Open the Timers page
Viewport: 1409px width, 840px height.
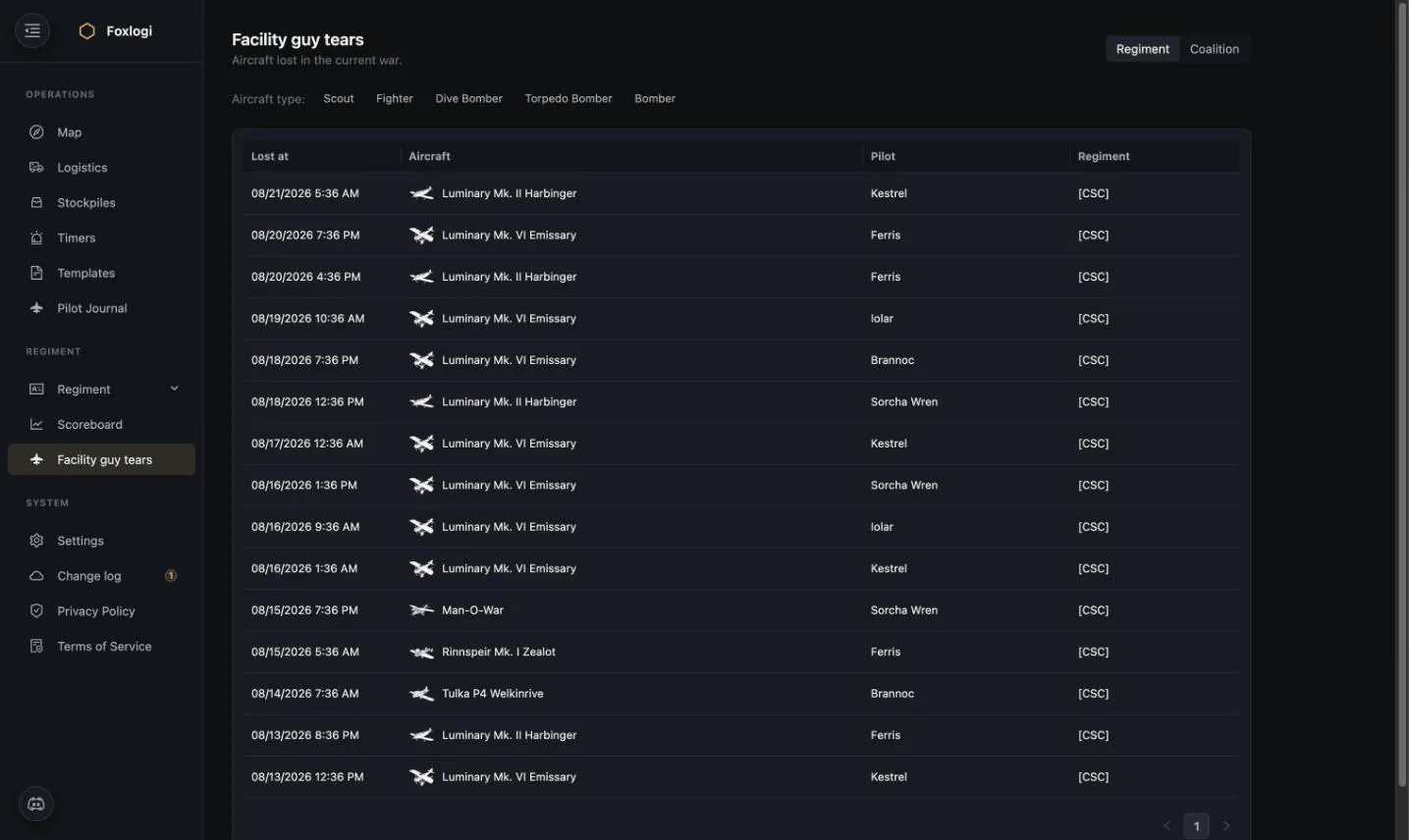point(101,238)
